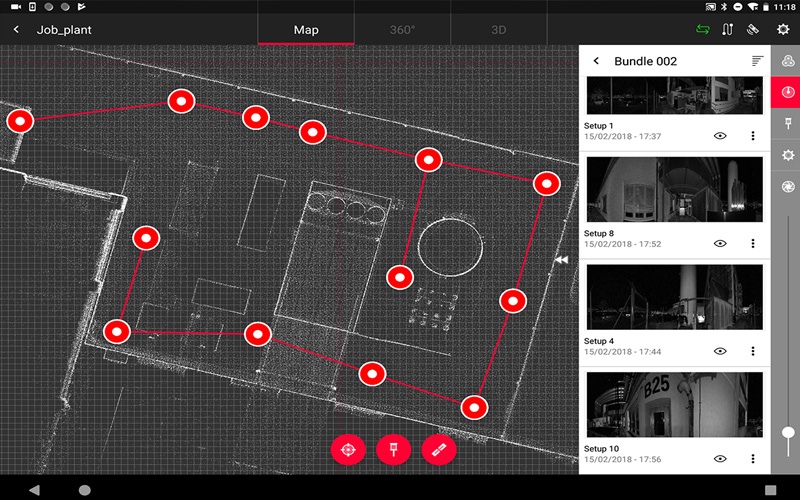The height and width of the screenshot is (500, 800).
Task: Toggle visibility eye for Setup 1
Action: click(x=720, y=136)
